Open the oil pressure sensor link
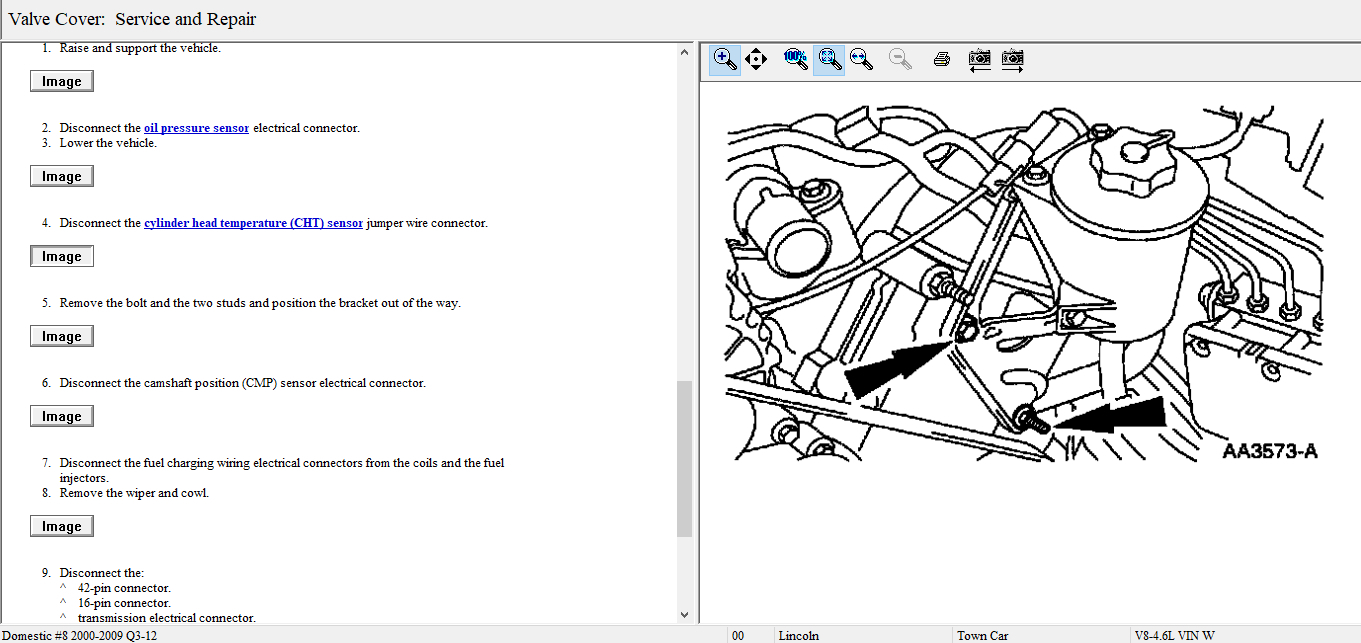The image size is (1361, 643). click(196, 128)
